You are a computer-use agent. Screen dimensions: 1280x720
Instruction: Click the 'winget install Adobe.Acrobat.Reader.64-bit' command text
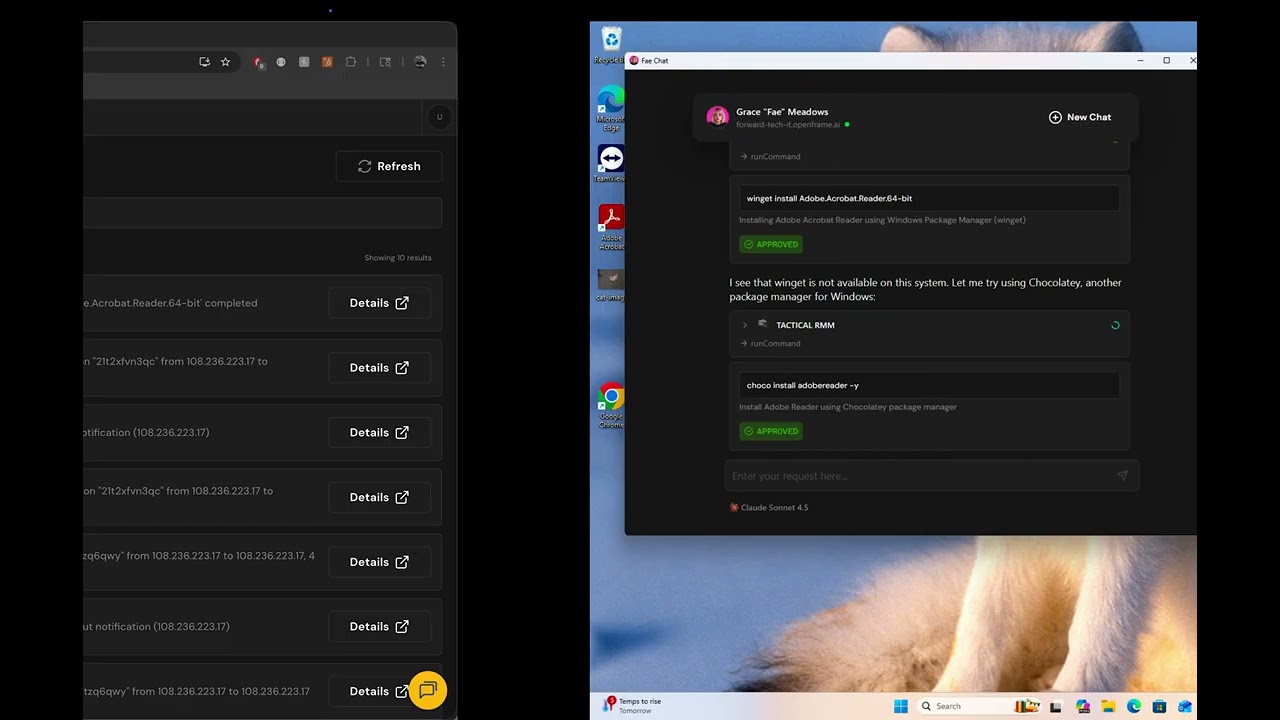(x=829, y=198)
